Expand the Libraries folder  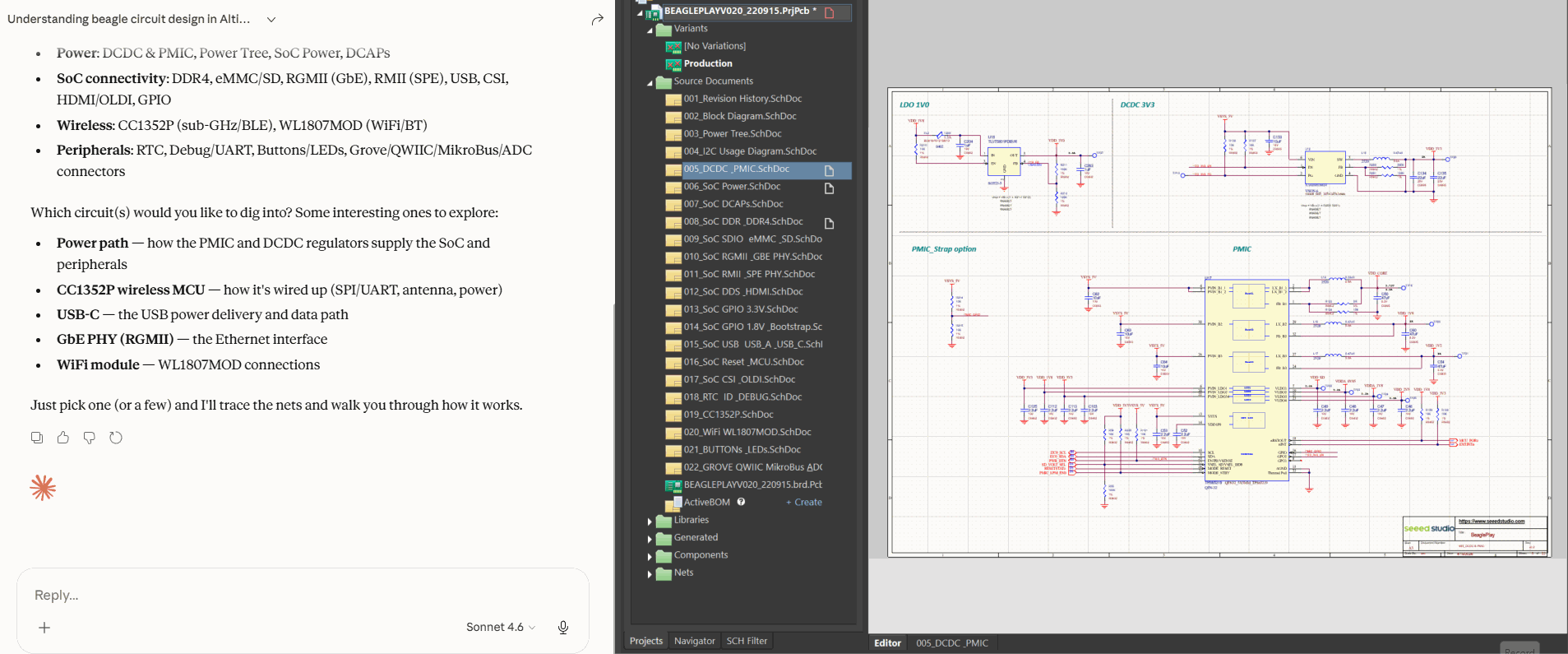click(650, 522)
